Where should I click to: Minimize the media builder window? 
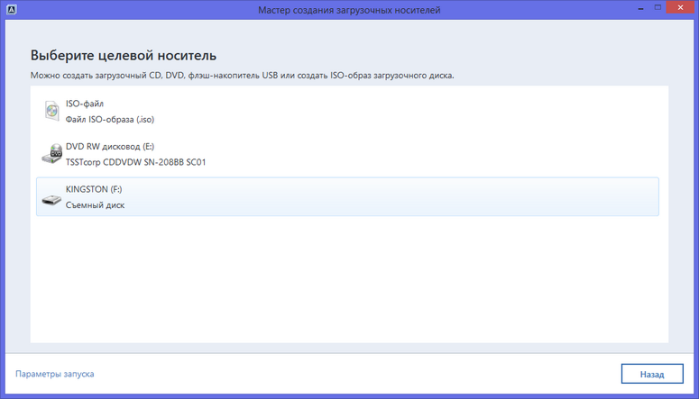click(641, 8)
